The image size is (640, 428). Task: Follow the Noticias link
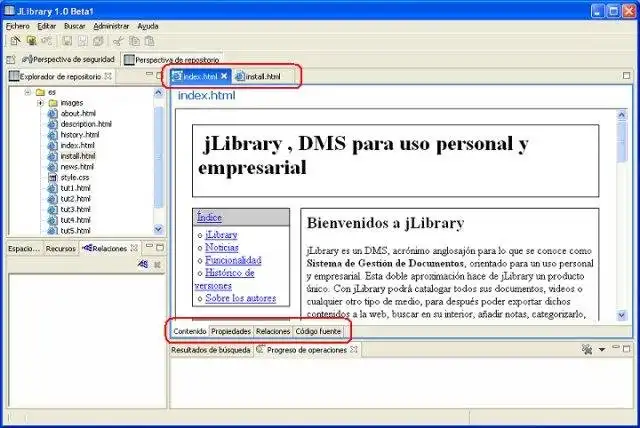point(222,248)
